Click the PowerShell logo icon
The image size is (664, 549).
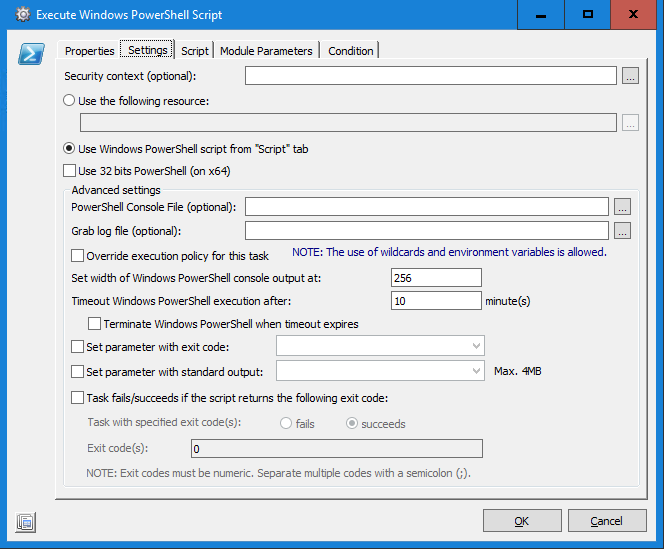[31, 54]
